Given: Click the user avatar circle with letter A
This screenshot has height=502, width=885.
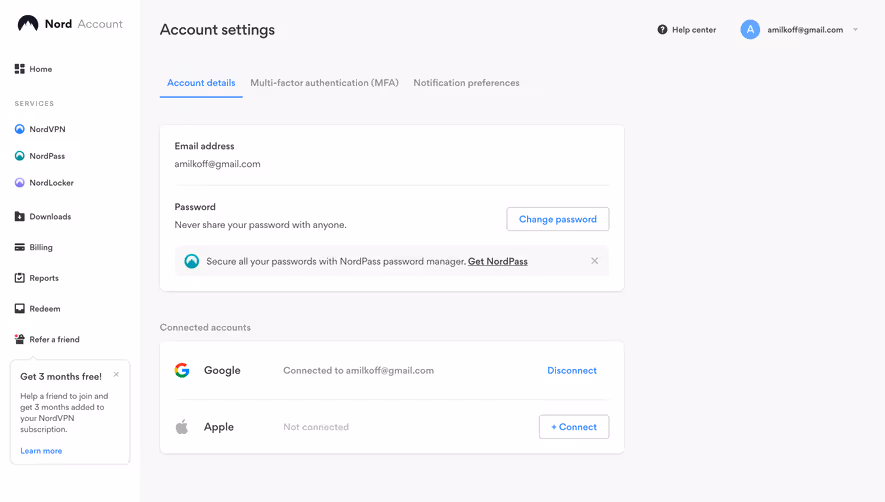Looking at the screenshot, I should (x=750, y=29).
